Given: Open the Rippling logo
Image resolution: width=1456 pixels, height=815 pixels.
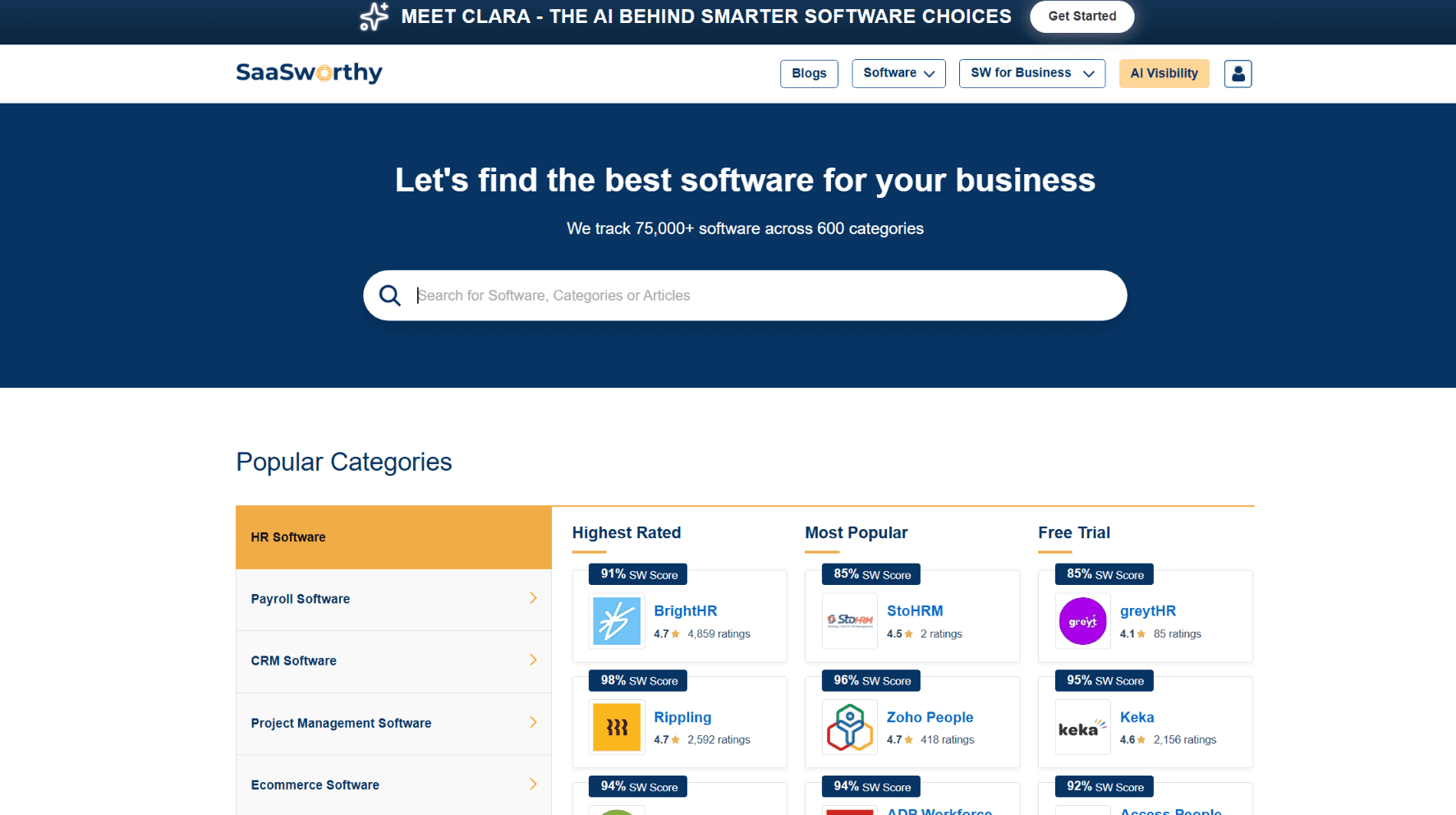Looking at the screenshot, I should point(617,728).
